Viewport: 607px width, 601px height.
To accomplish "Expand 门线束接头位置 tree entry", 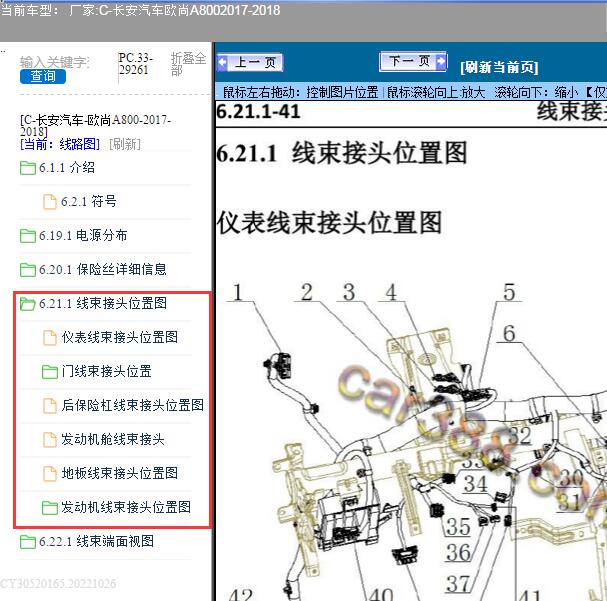I will (106, 372).
